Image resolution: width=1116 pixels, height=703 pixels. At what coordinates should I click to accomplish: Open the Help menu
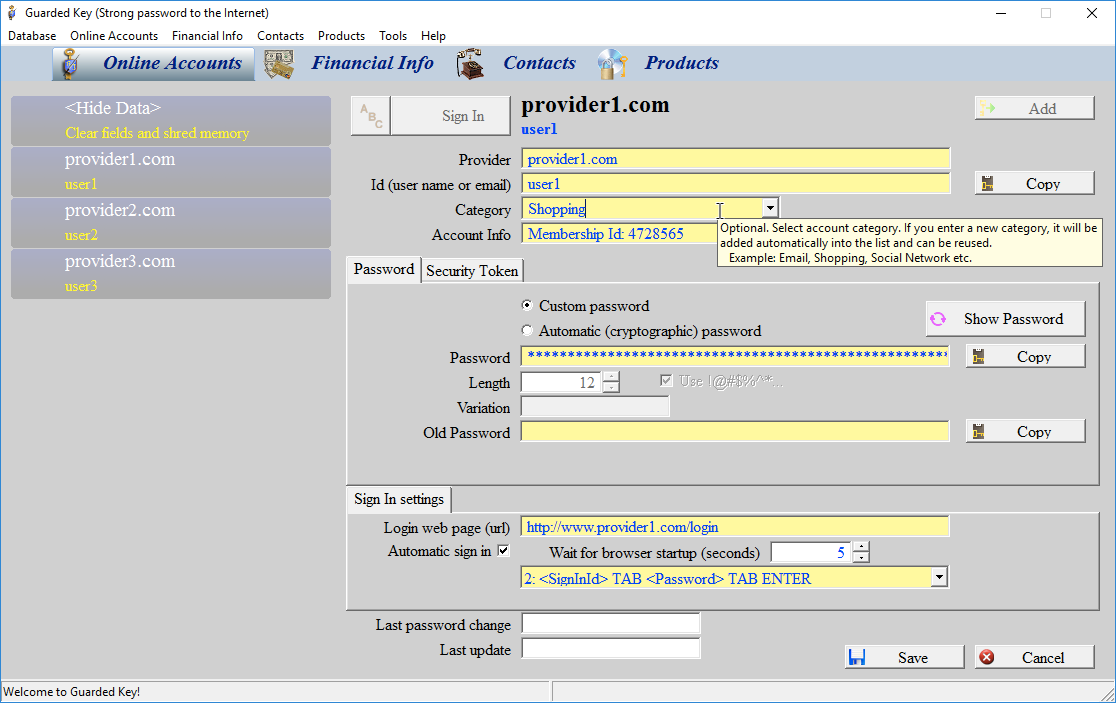[433, 36]
